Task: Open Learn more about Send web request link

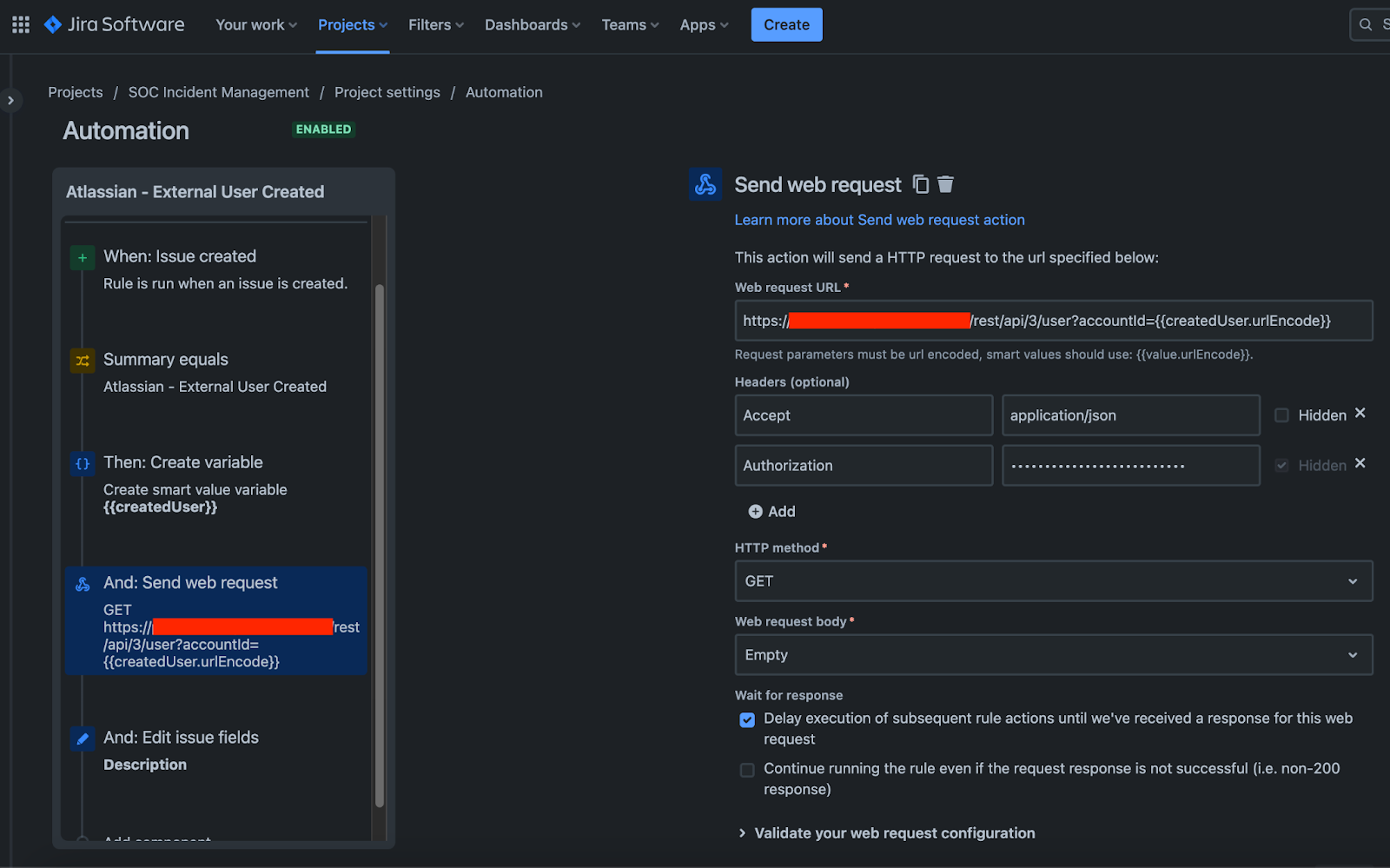Action: 879,220
